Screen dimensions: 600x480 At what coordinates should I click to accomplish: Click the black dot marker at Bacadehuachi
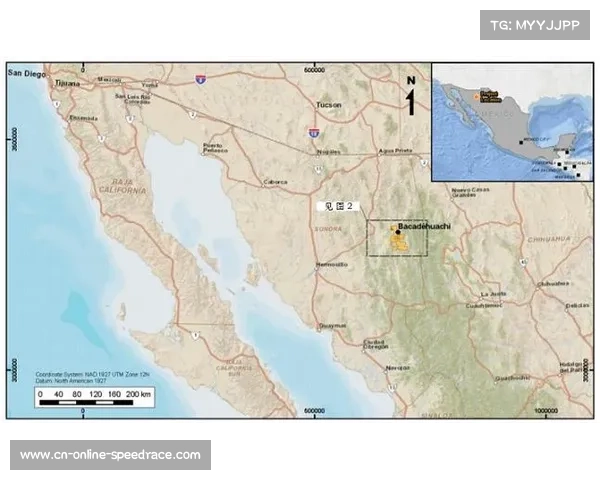(398, 232)
